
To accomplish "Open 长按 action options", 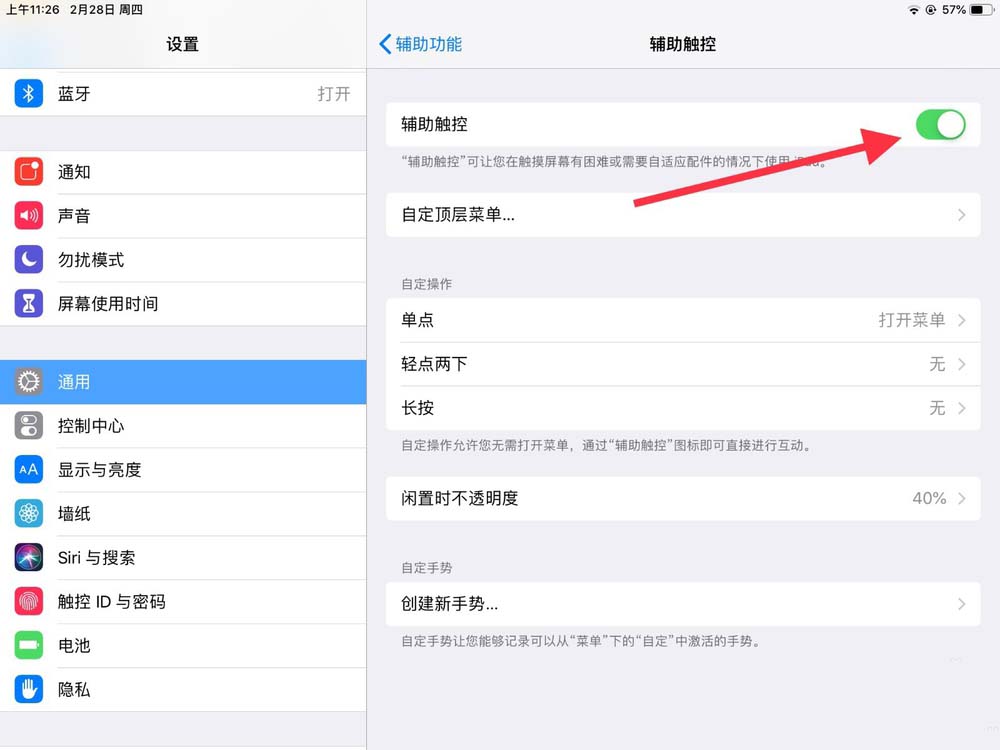I will 682,408.
